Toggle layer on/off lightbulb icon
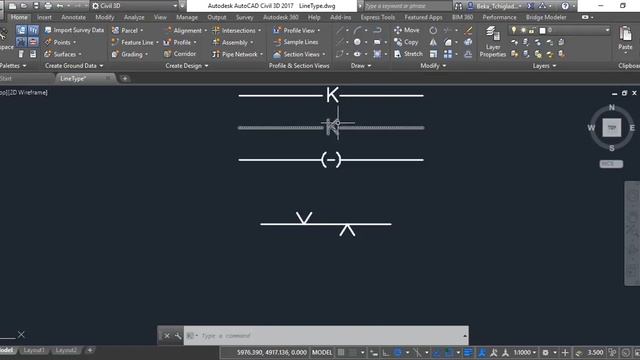Screen dimensions: 640x360 pos(514,30)
